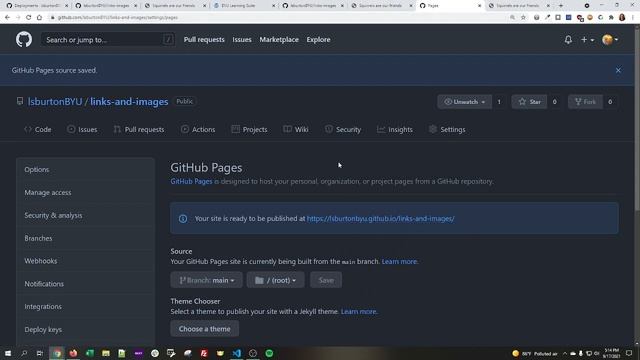This screenshot has height=360, width=640.
Task: Click the Code tab icon
Action: [28, 129]
